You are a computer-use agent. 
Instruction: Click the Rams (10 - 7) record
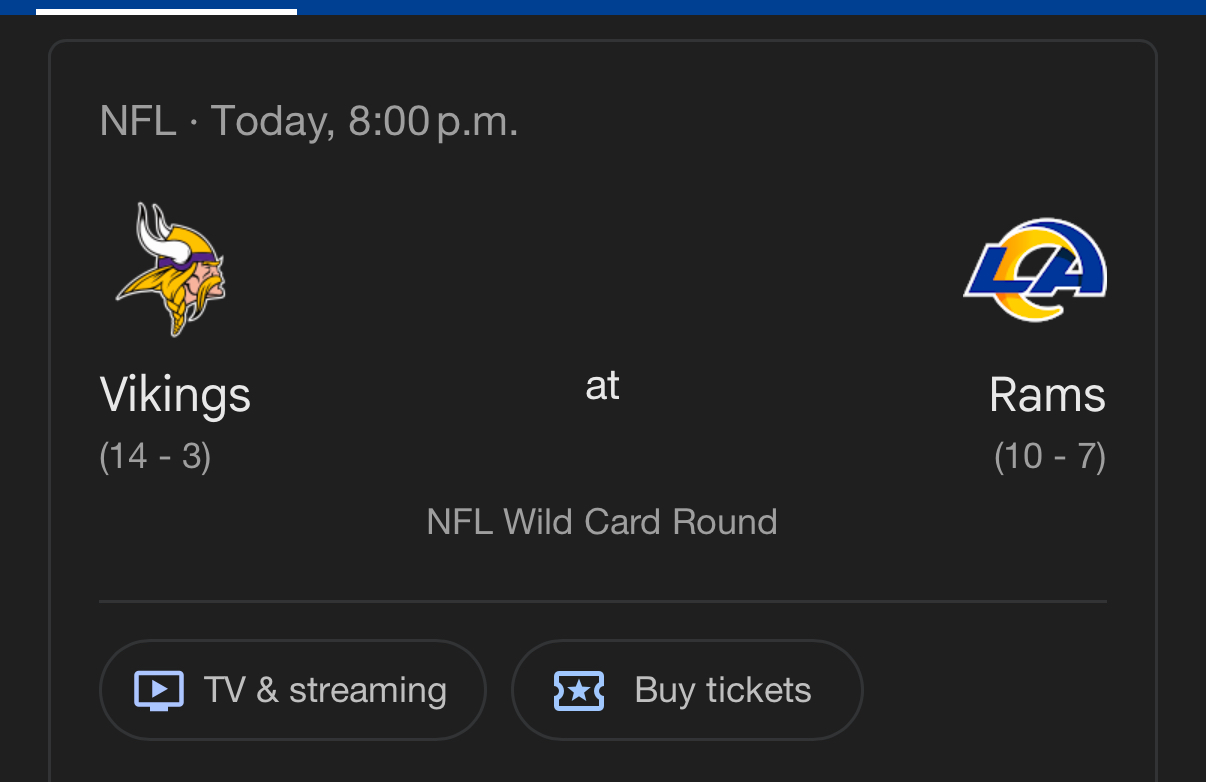pos(1050,456)
